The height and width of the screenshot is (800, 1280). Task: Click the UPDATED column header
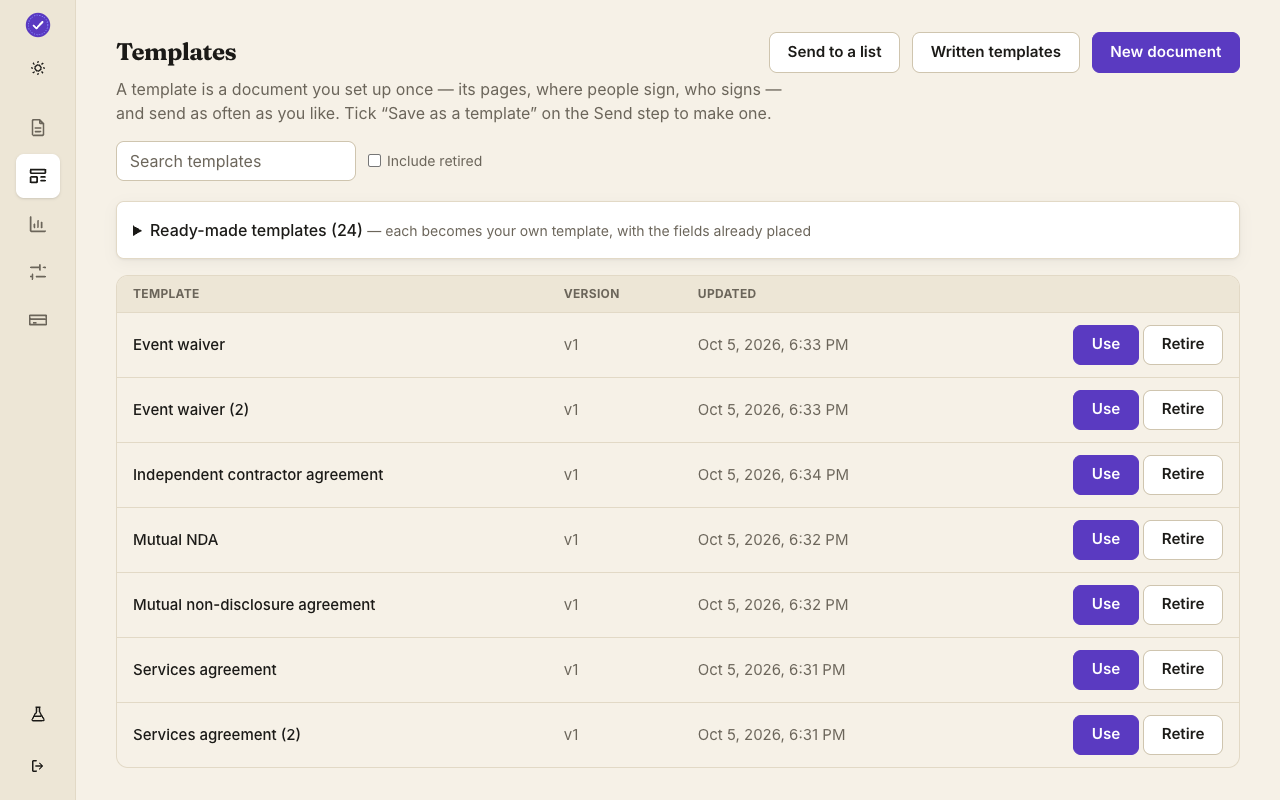[727, 294]
